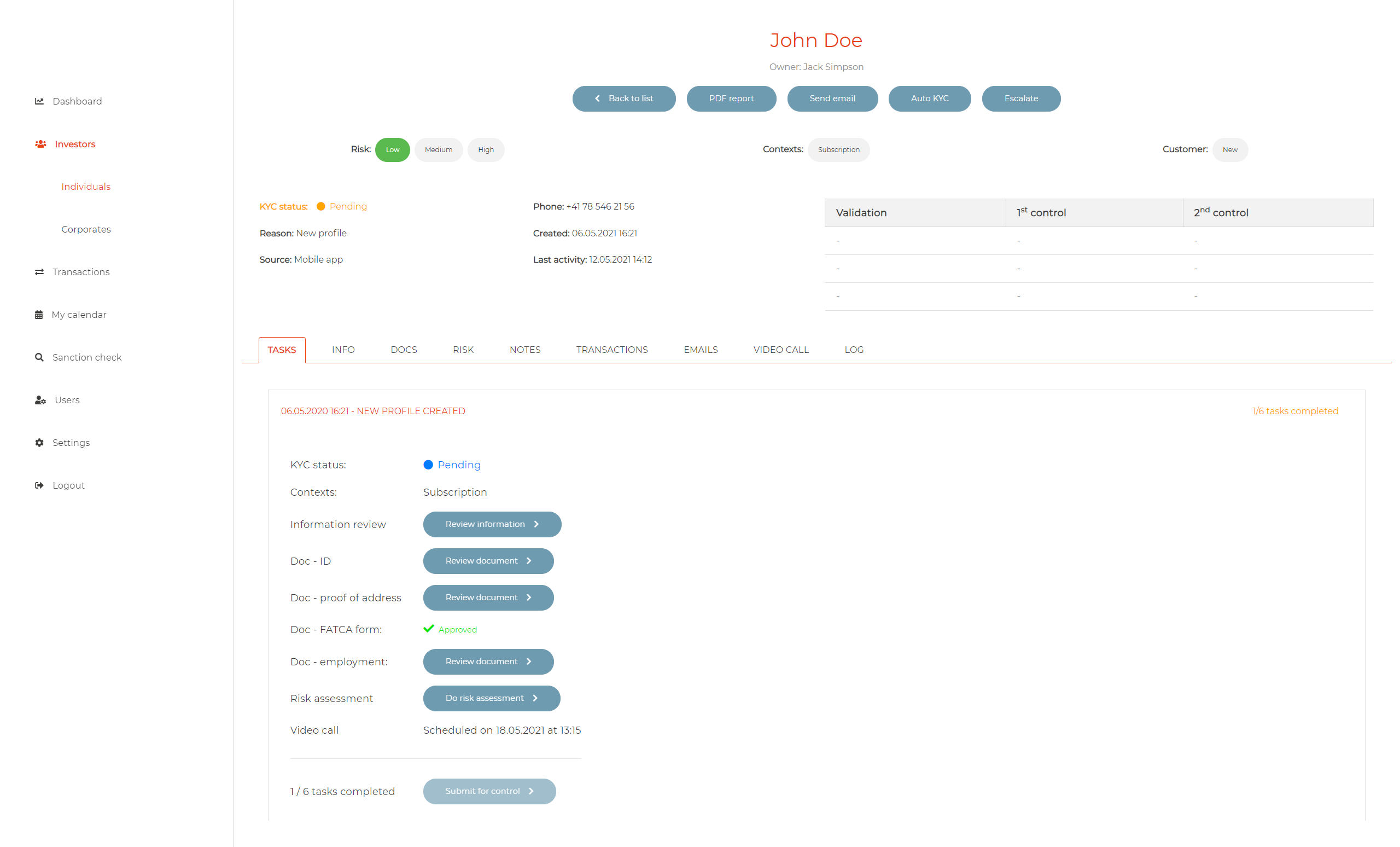
Task: Open the Dashboard from the sidebar
Action: click(39, 101)
